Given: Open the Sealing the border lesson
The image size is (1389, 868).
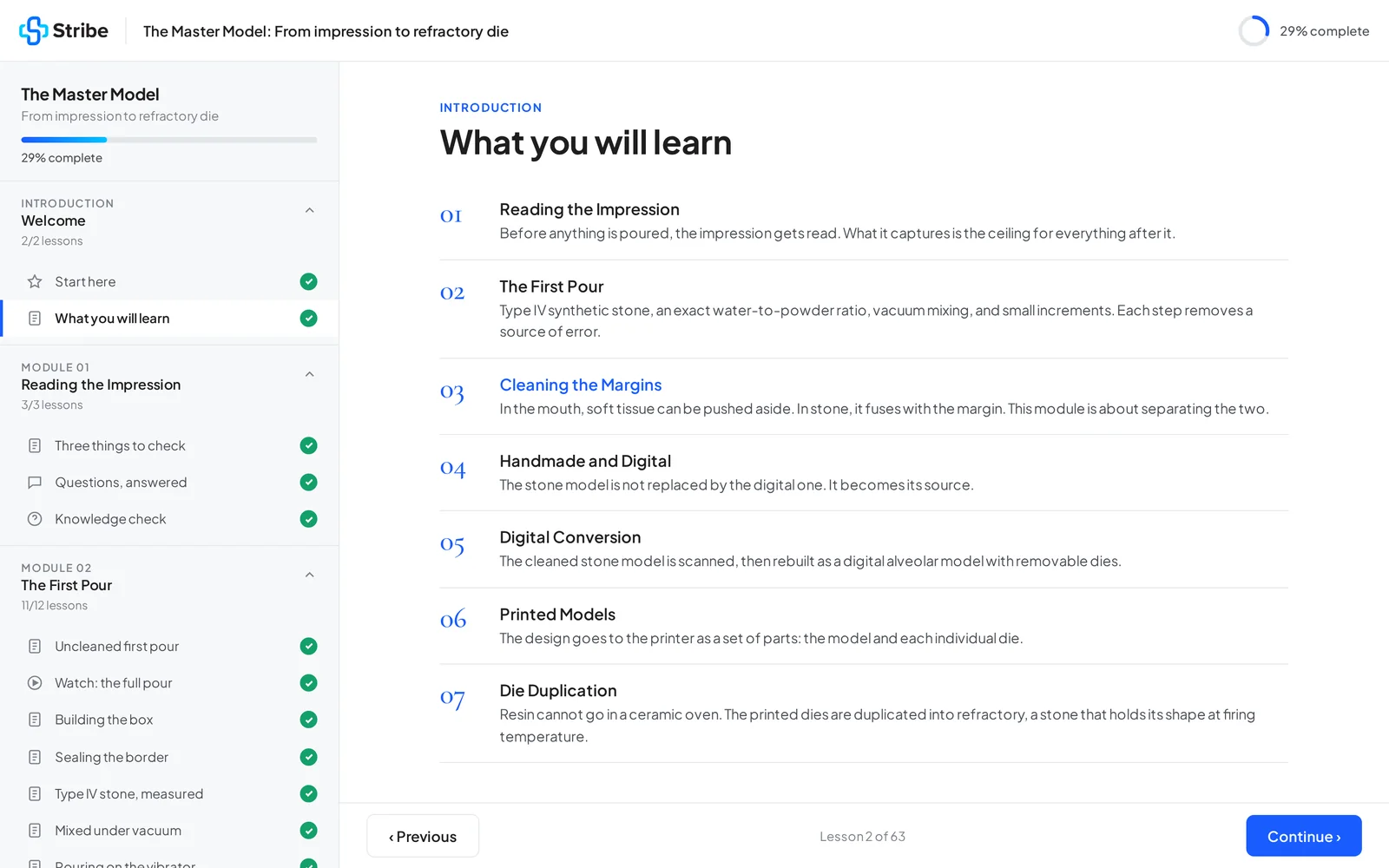Looking at the screenshot, I should point(169,757).
